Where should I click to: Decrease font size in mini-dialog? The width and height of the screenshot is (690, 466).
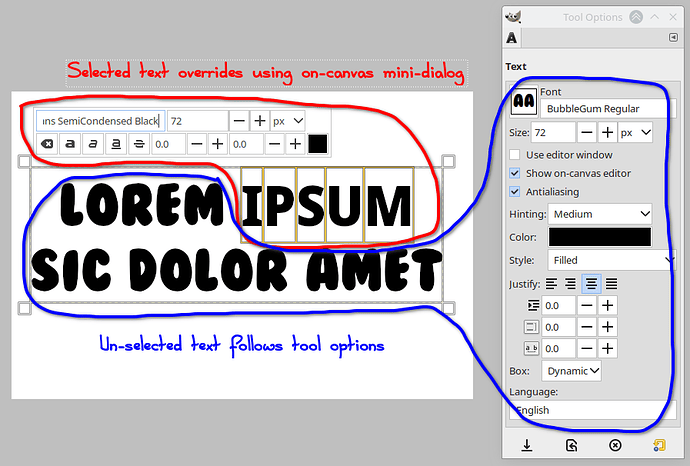(239, 121)
